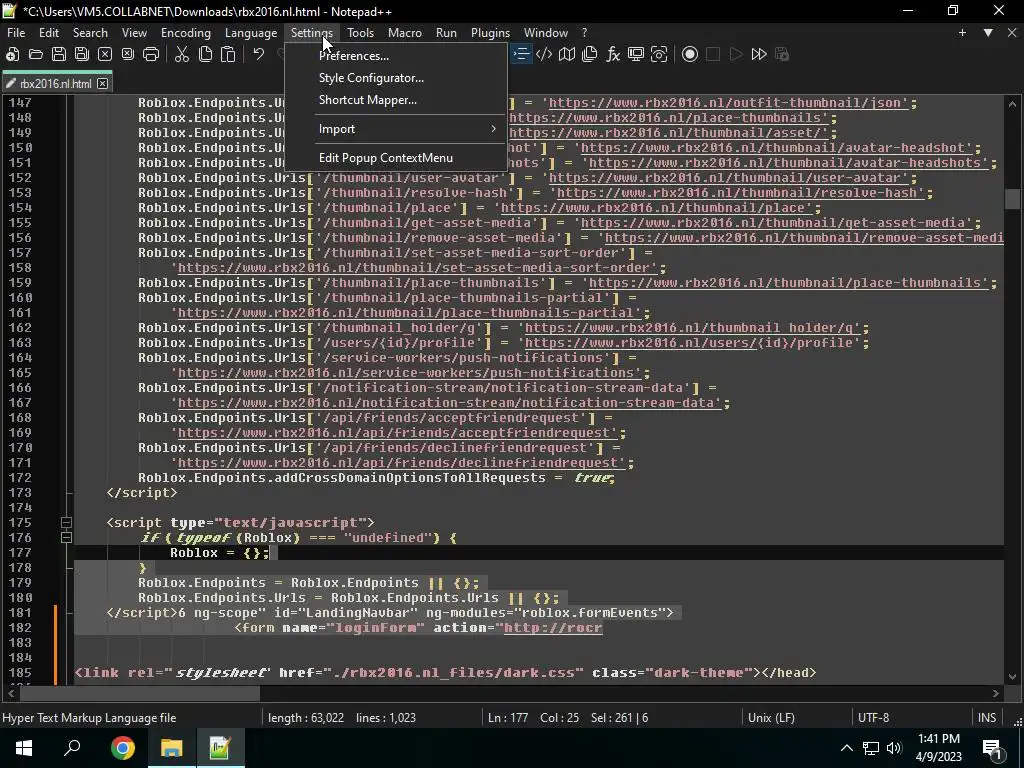Click the vertical scrollbar thumb
Screen dimensions: 1024x768
(1012, 199)
